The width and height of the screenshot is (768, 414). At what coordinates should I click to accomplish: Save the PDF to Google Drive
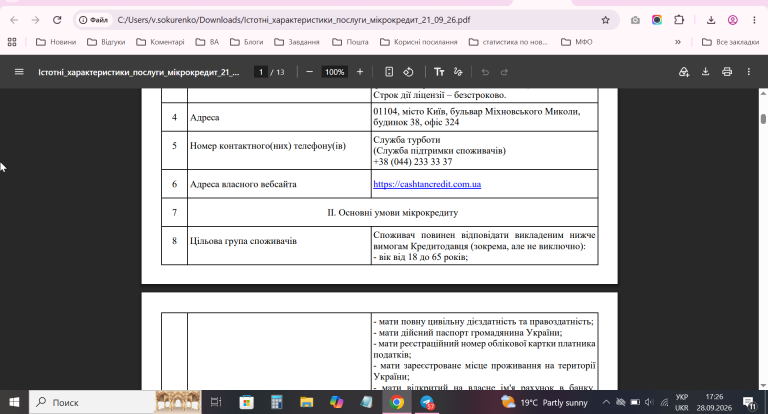tap(684, 72)
